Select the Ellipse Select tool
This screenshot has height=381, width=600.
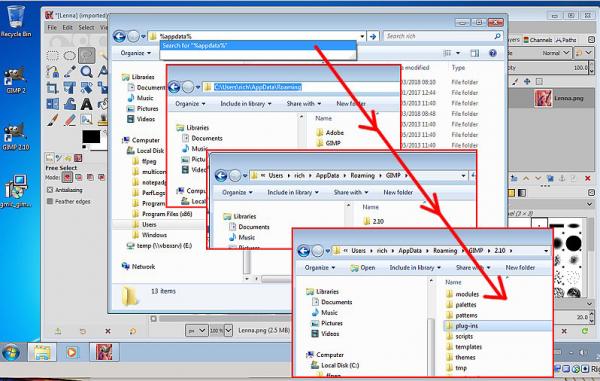click(x=70, y=56)
